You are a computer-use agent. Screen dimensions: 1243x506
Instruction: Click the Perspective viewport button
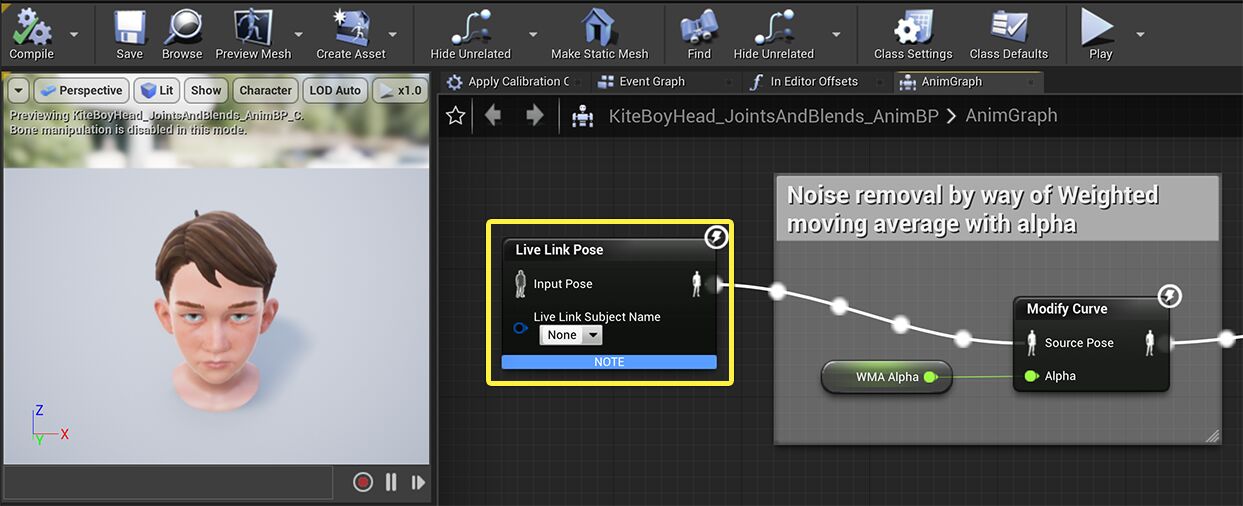point(80,90)
